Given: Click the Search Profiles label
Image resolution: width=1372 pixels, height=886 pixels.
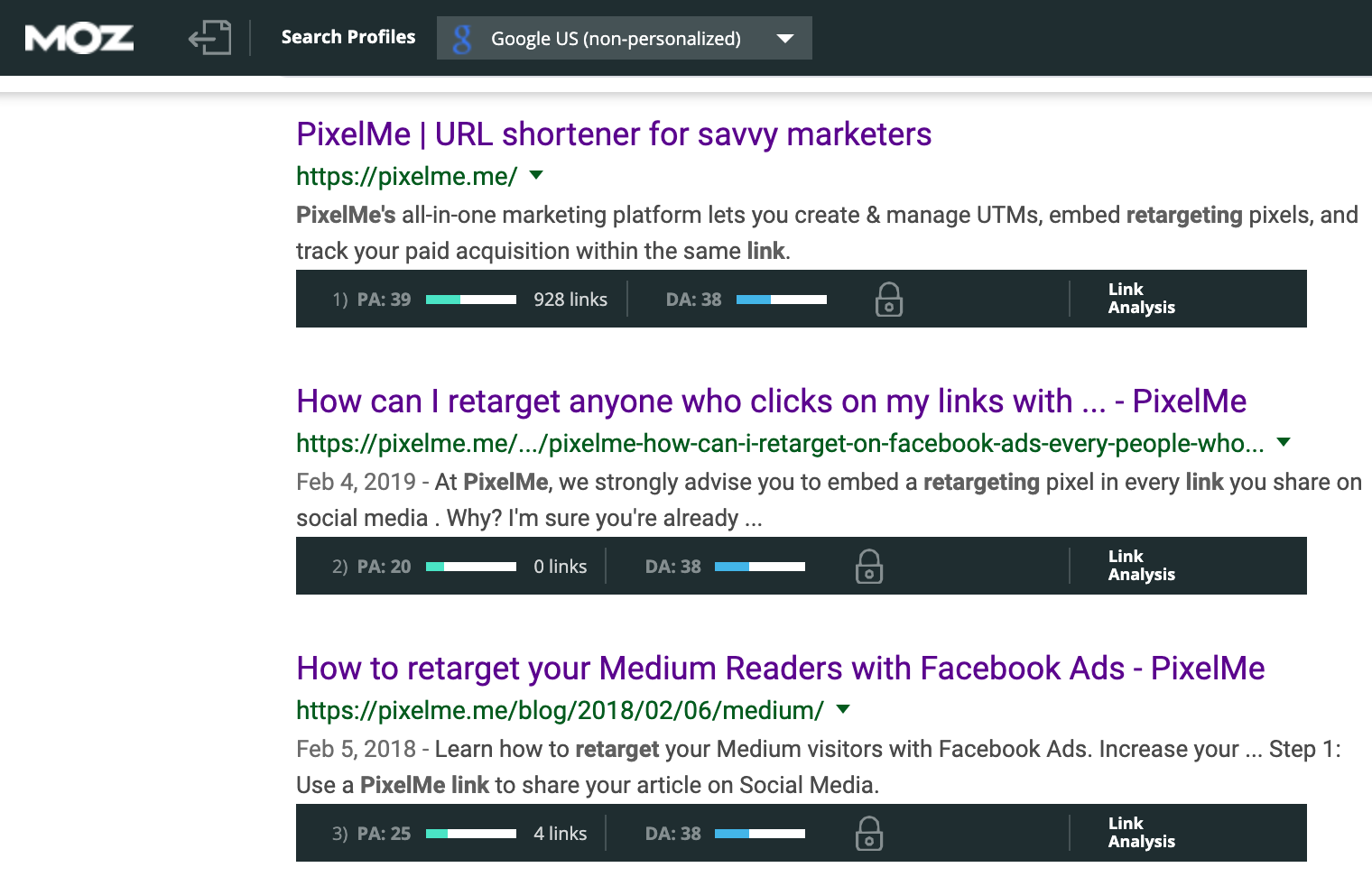Looking at the screenshot, I should point(348,37).
